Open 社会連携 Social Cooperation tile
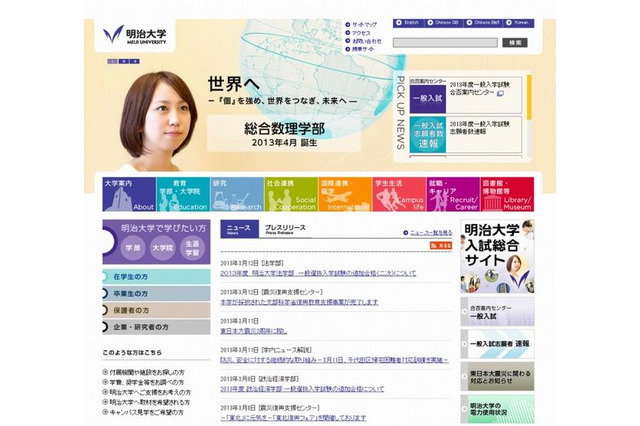 [291, 194]
